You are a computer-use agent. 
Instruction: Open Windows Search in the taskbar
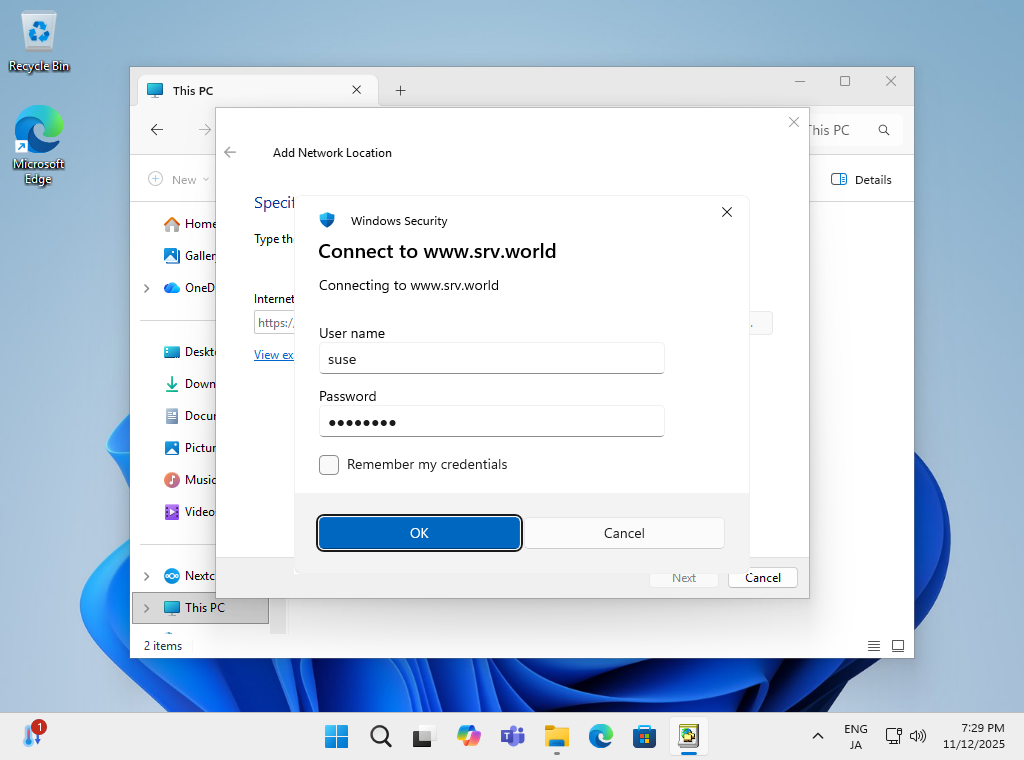point(380,736)
